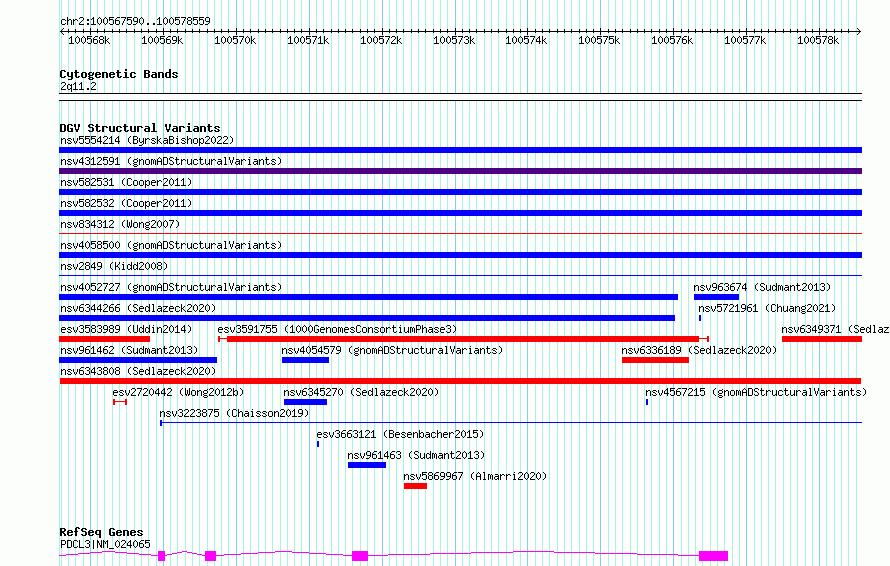Screen dimensions: 890x566
Task: Click the DGV Structural Variants track title
Action: point(140,128)
